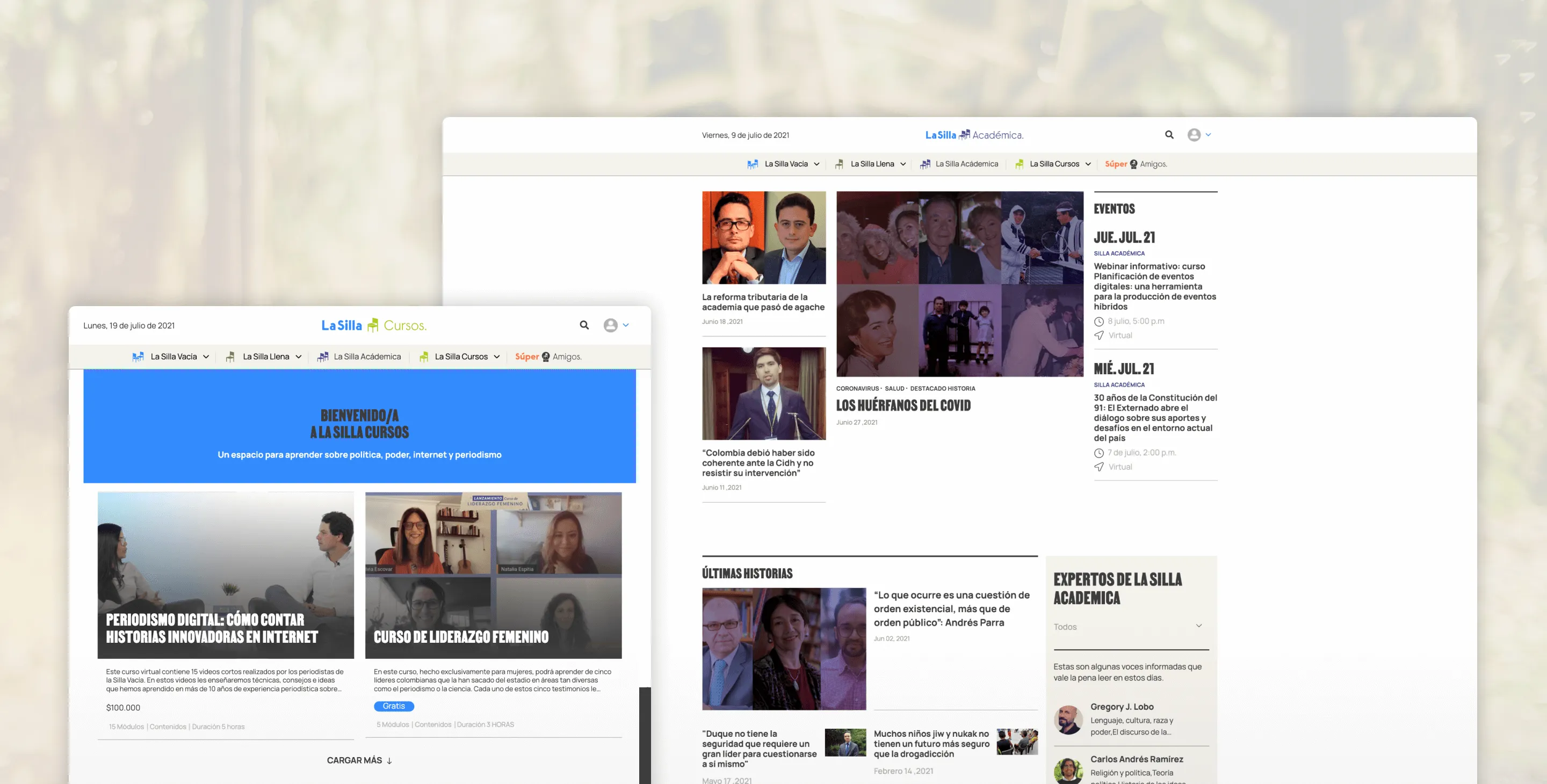Expand La Silla Vacía chevron in the Cursos window
1547x784 pixels.
coord(206,357)
